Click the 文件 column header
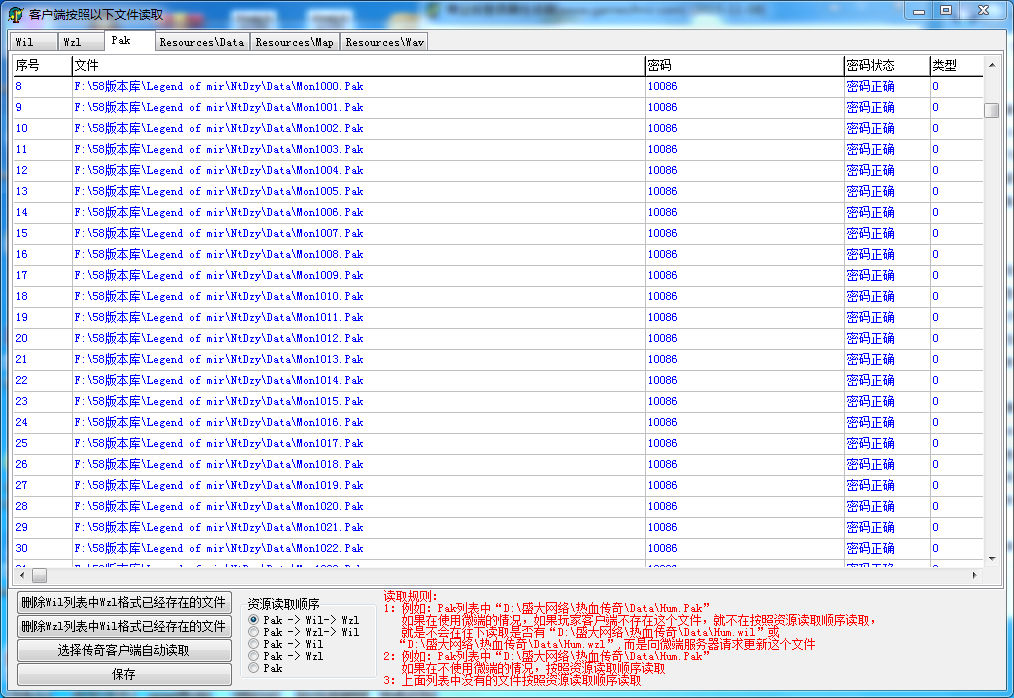 (358, 65)
